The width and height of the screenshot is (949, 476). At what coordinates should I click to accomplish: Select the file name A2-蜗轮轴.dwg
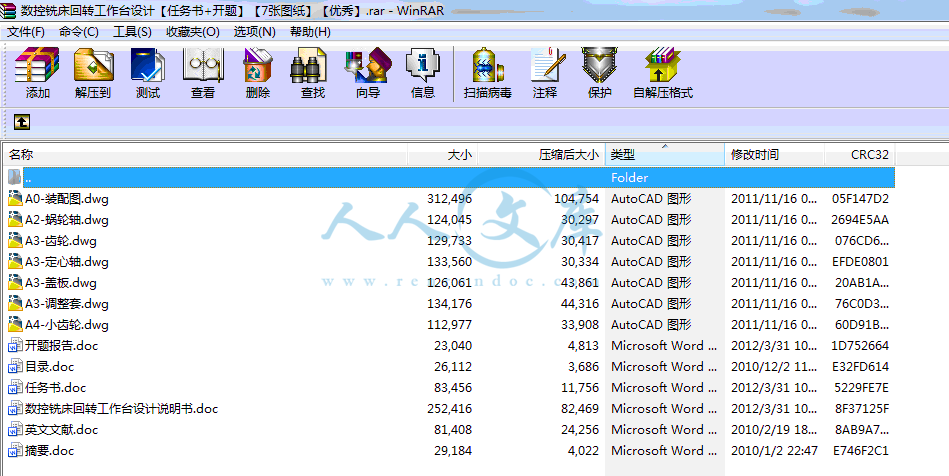click(x=67, y=219)
